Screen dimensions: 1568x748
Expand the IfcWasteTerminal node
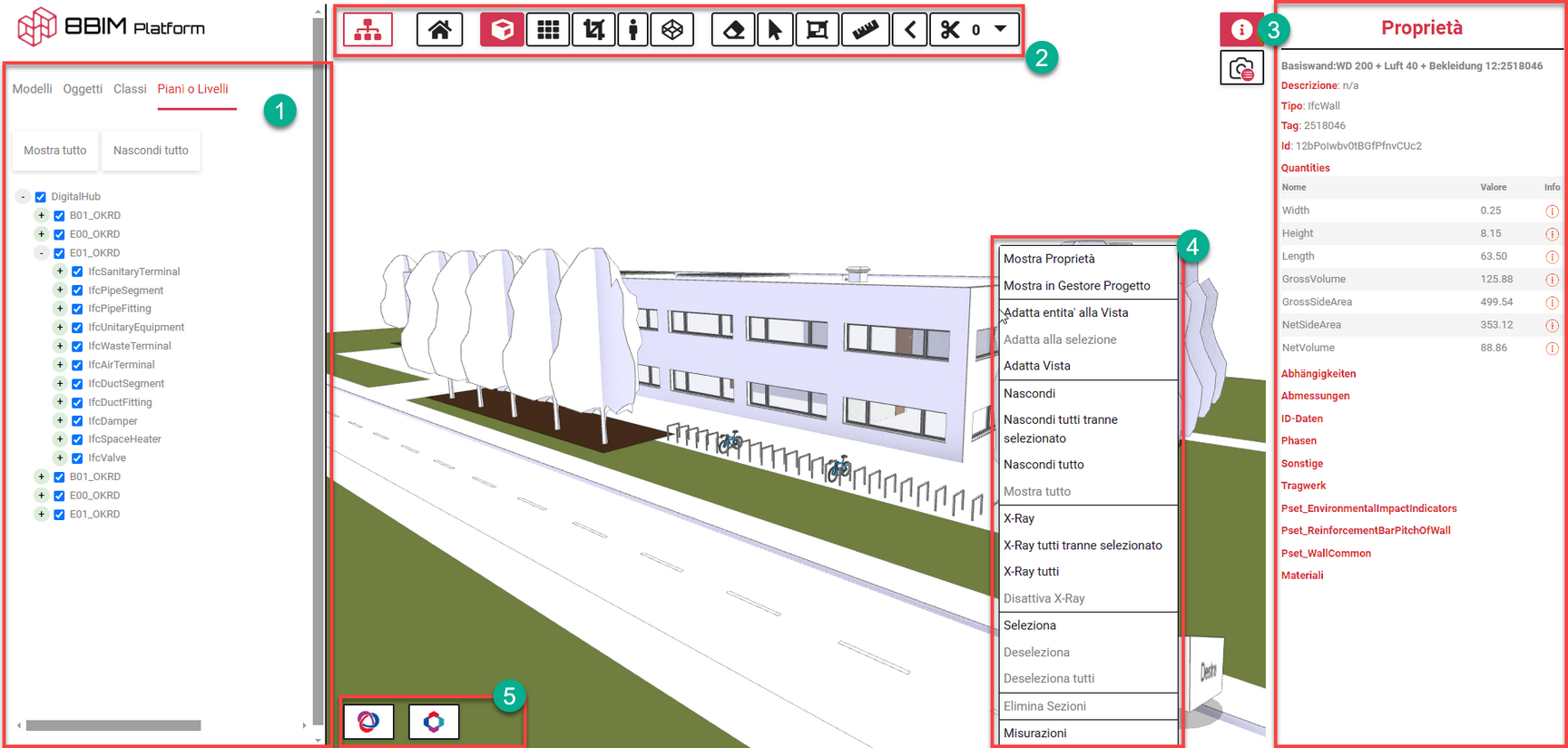coord(60,346)
